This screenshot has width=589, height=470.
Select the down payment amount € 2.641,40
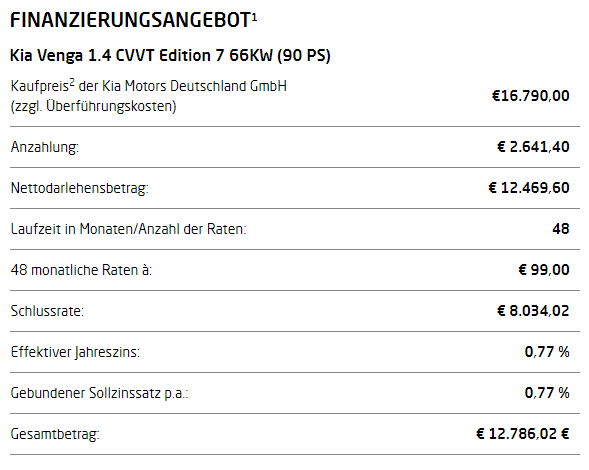(x=533, y=147)
